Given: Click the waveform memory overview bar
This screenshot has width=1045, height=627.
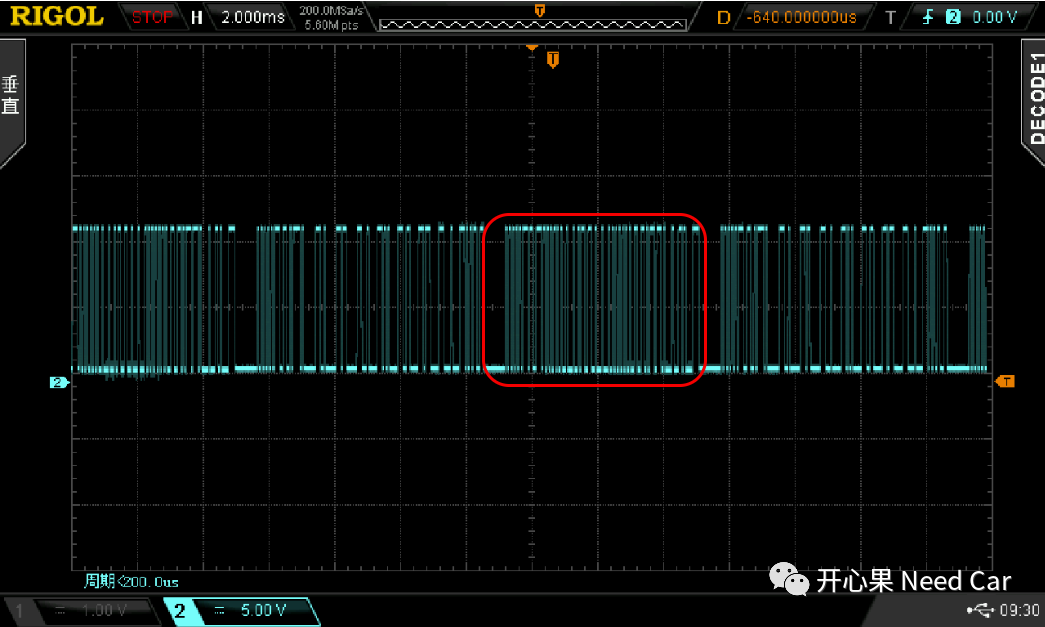Looking at the screenshot, I should coord(532,25).
